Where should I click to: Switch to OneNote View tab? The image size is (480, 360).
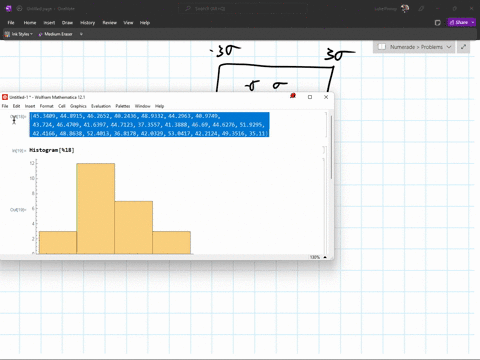(x=128, y=23)
